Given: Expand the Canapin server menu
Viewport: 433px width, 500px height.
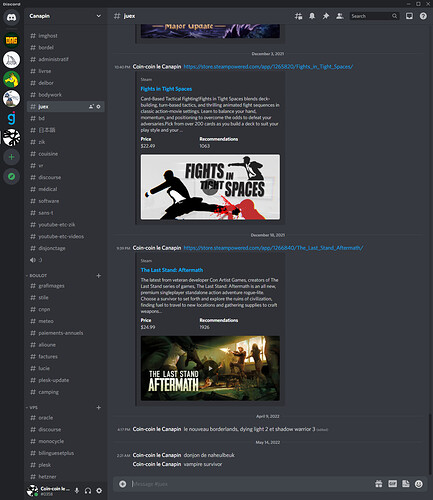Looking at the screenshot, I should [65, 16].
